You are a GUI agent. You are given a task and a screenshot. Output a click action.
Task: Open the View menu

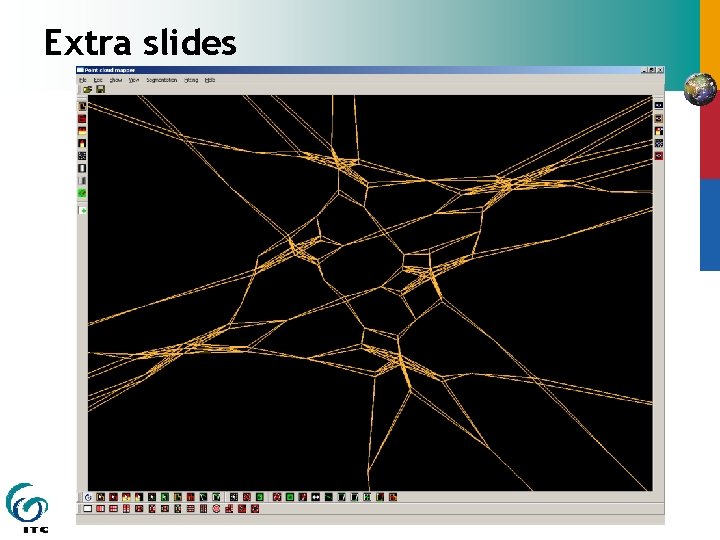click(x=134, y=80)
